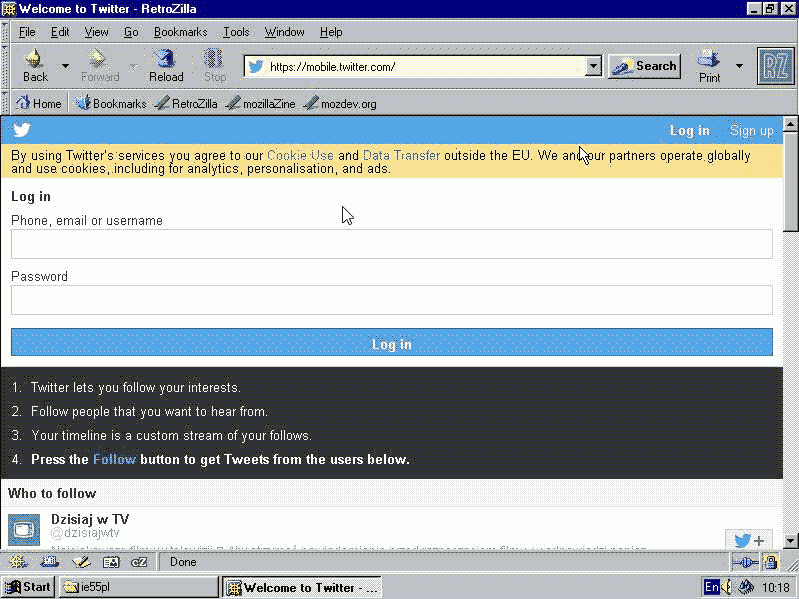Open the Help menu
Image resolution: width=799 pixels, height=599 pixels.
pos(331,32)
